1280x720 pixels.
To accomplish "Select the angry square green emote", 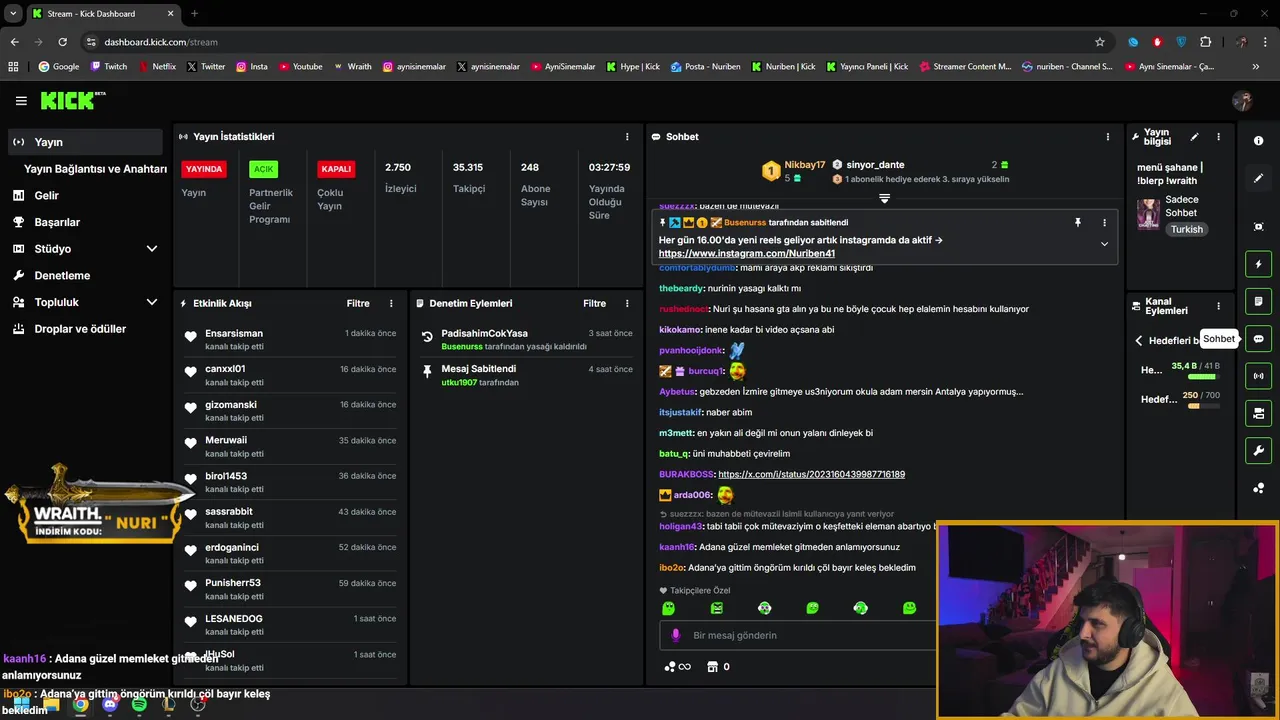I will click(716, 608).
